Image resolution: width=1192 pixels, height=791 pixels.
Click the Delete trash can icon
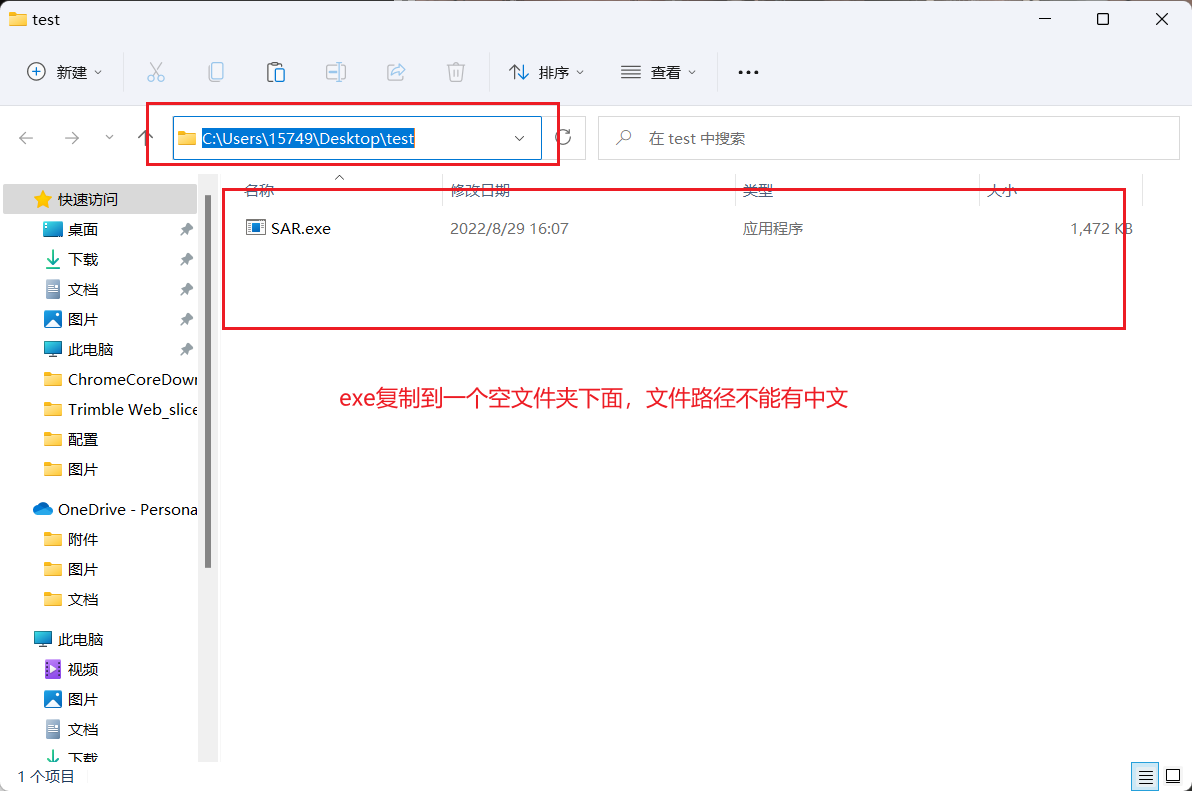[456, 72]
